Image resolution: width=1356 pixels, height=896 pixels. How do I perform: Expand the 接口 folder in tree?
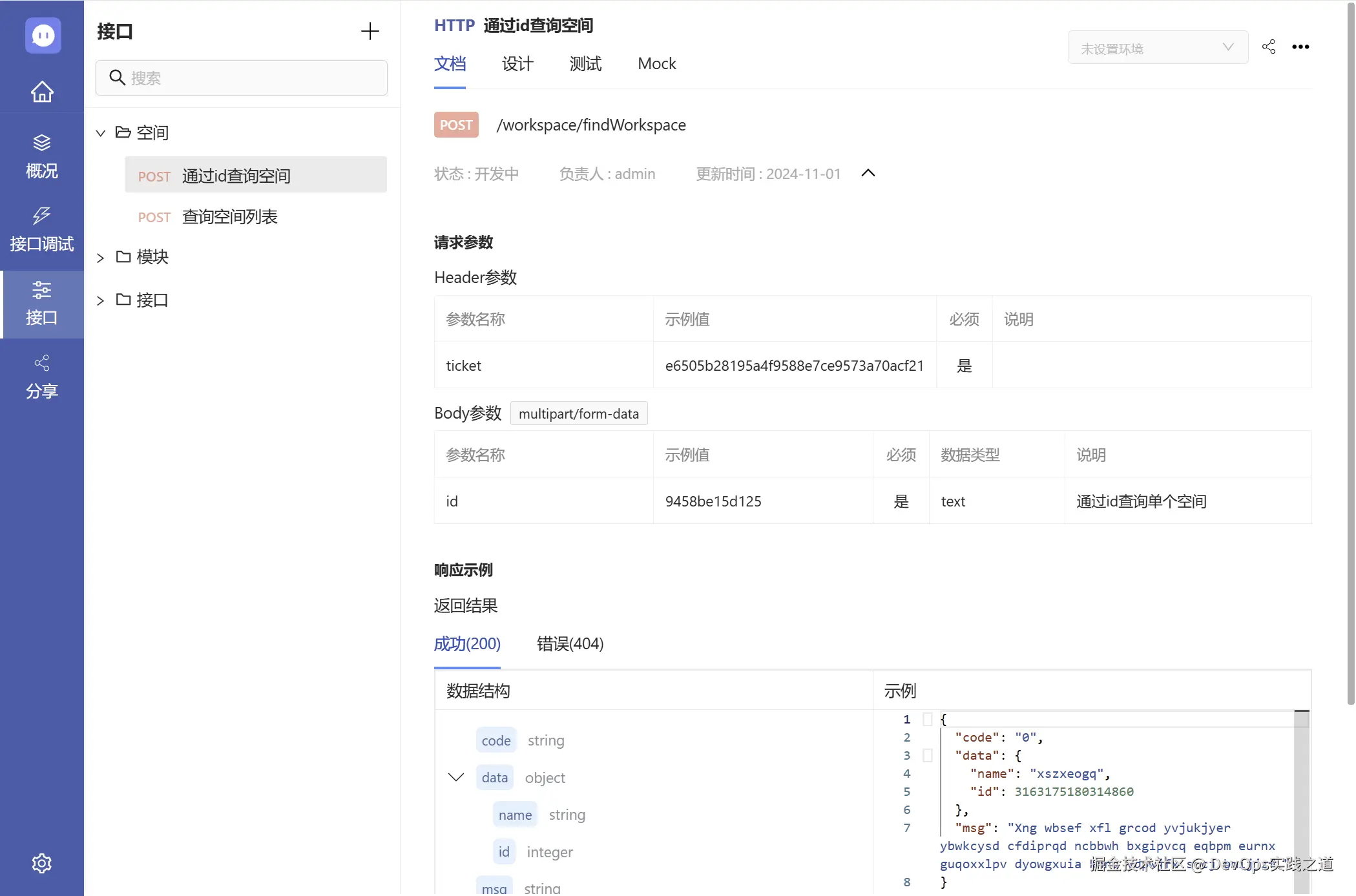coord(101,300)
